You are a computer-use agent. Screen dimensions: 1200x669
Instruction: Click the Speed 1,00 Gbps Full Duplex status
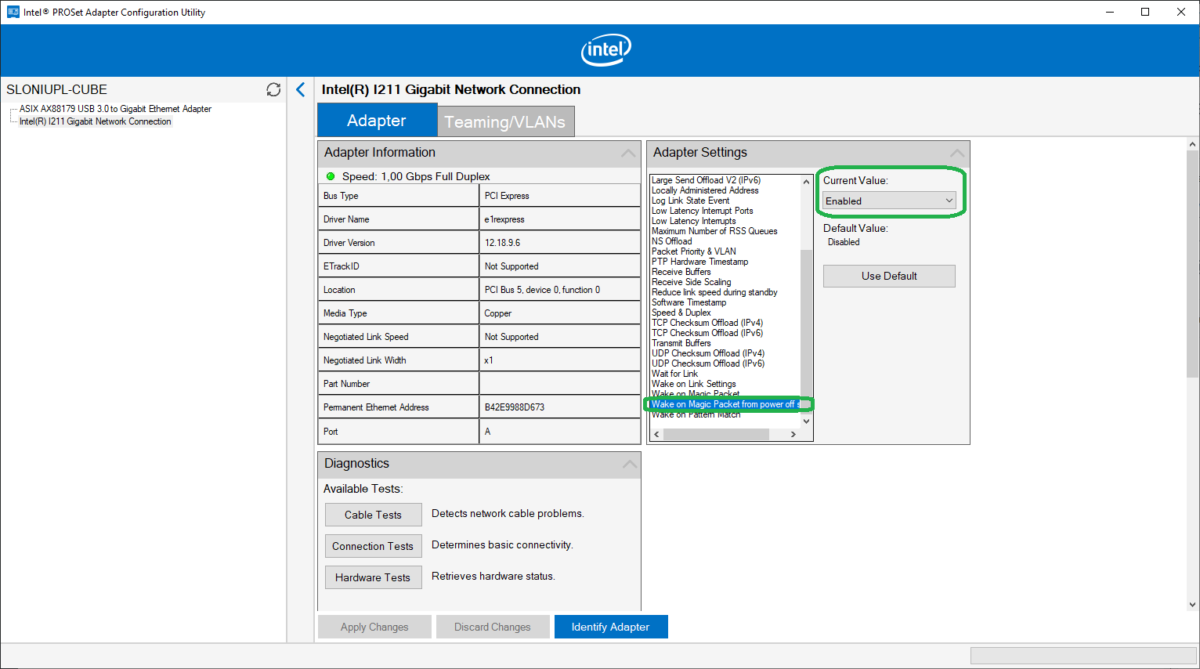pyautogui.click(x=416, y=176)
